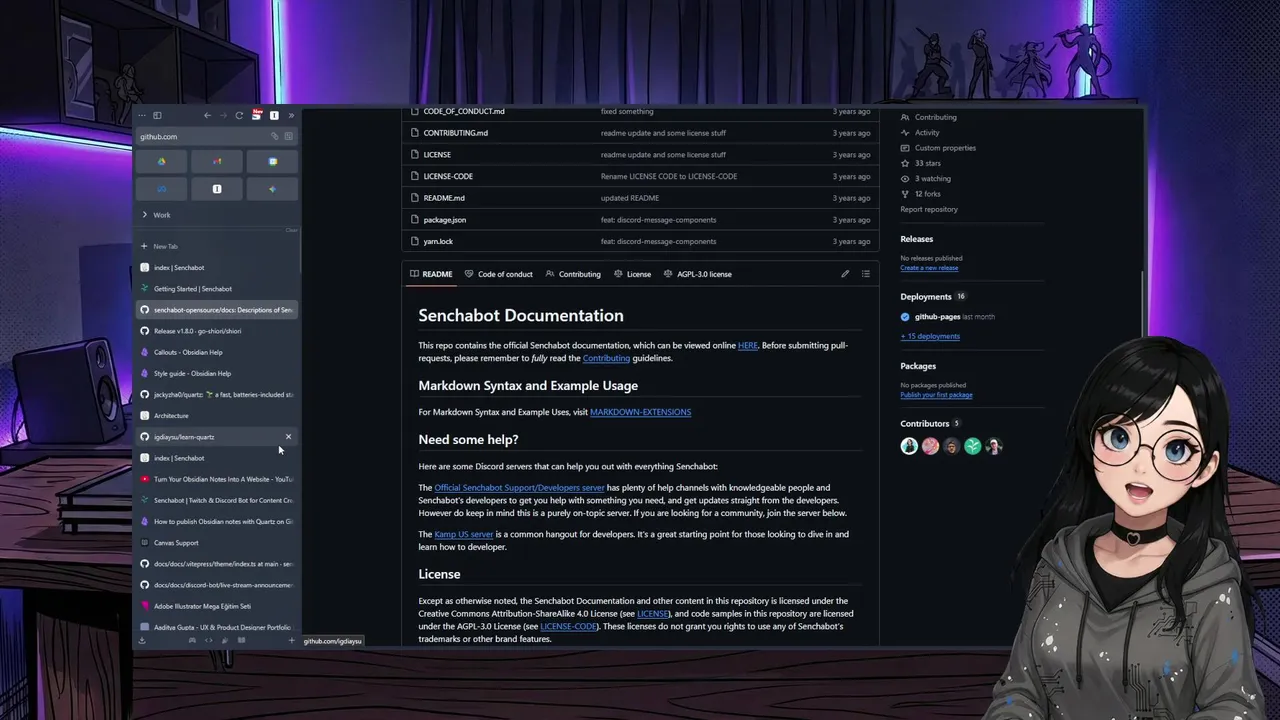Image resolution: width=1280 pixels, height=720 pixels.
Task: Toggle the sidebar panel icon
Action: (x=157, y=115)
